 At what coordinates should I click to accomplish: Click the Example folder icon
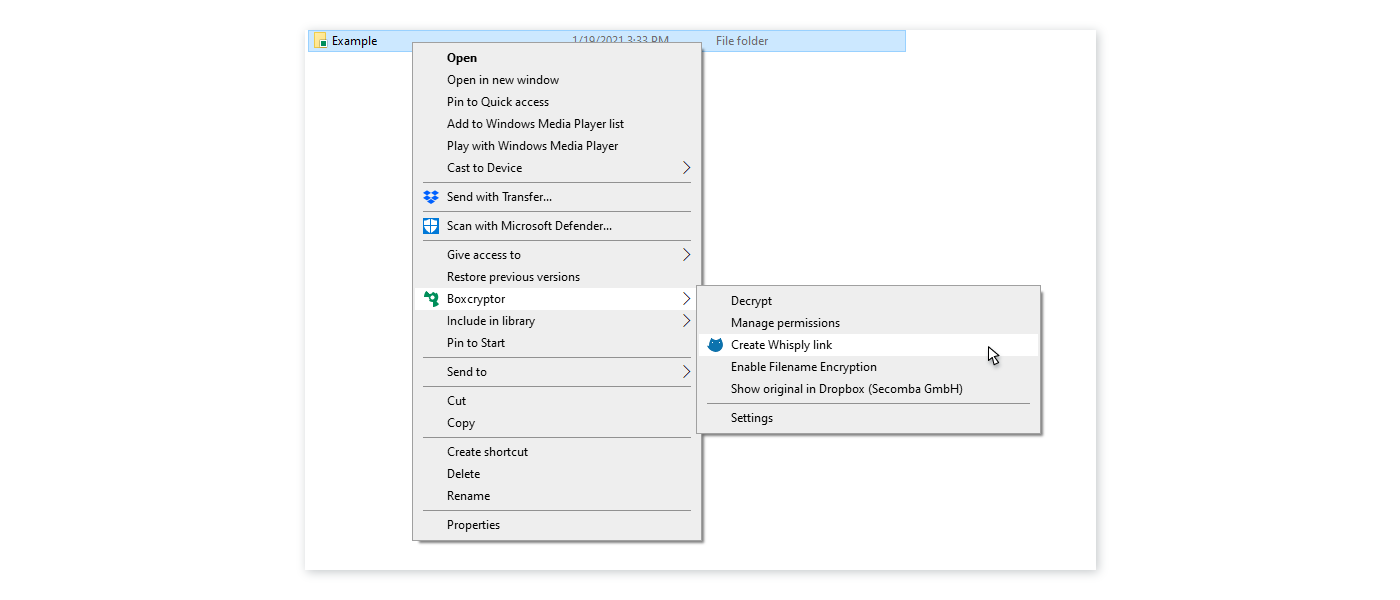[321, 41]
